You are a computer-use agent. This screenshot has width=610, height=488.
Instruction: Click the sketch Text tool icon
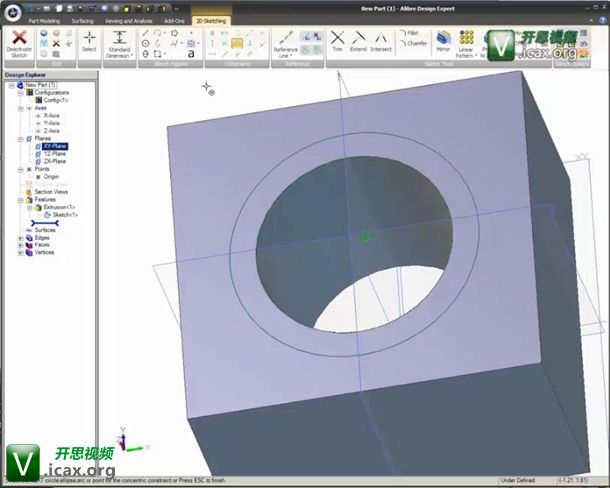click(x=190, y=54)
